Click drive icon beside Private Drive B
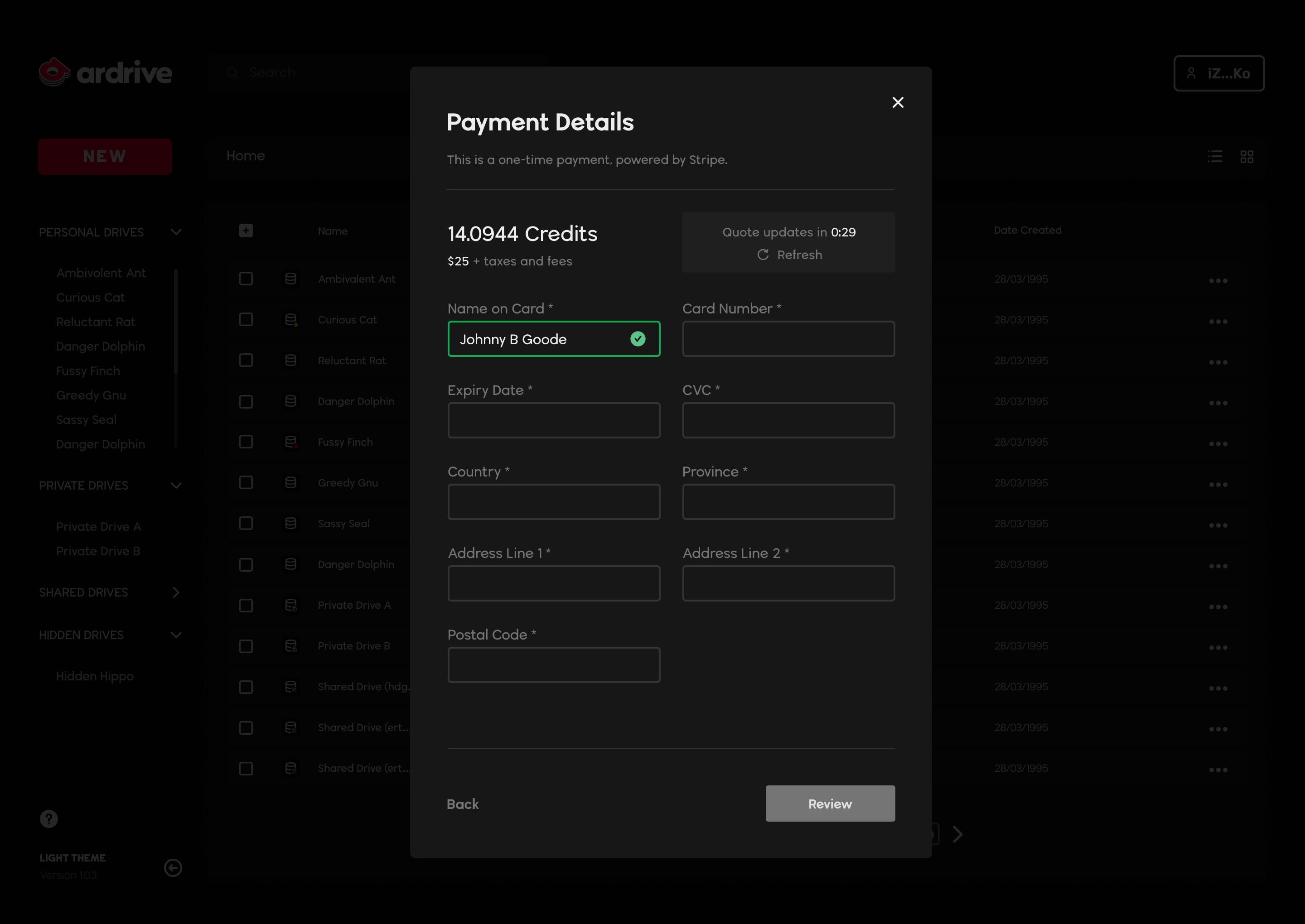Viewport: 1305px width, 924px height. tap(291, 646)
